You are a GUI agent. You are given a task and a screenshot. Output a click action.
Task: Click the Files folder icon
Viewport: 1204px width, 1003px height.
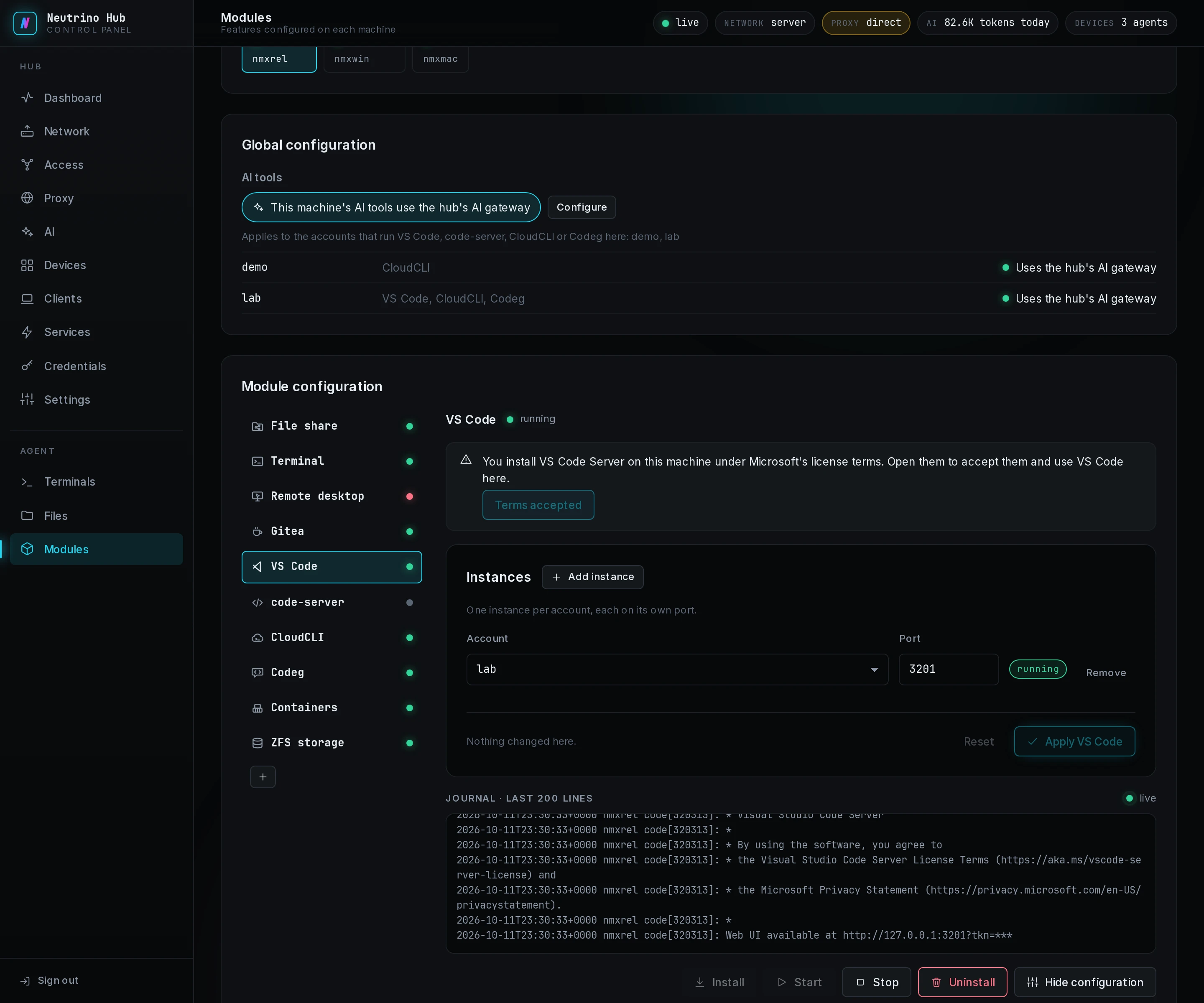pos(27,515)
